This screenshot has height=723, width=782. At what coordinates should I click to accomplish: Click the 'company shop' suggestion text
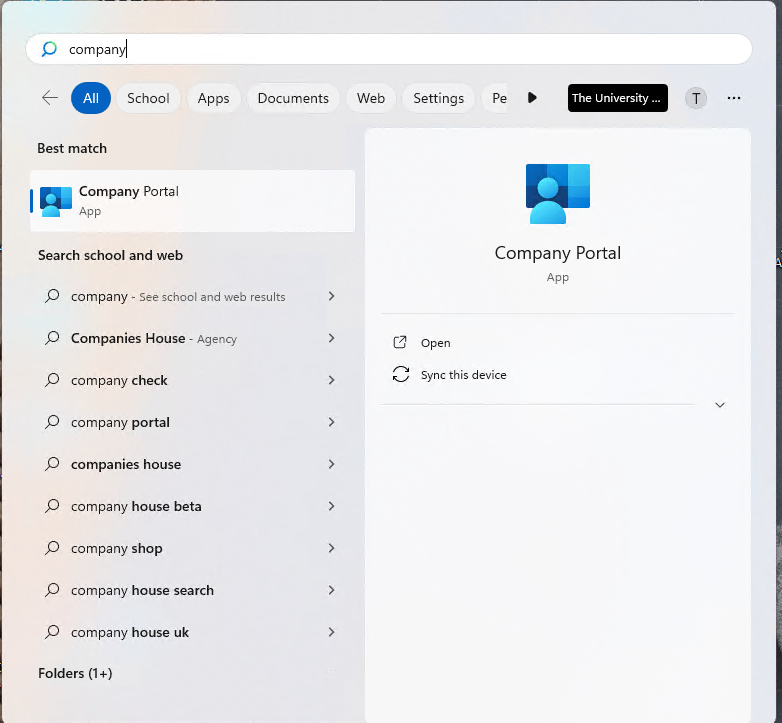(x=117, y=548)
